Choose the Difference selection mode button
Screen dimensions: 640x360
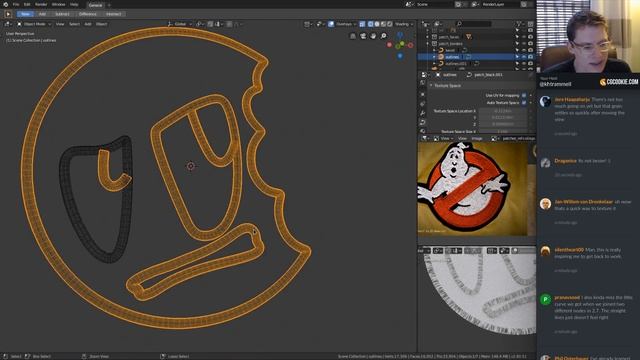(x=87, y=14)
